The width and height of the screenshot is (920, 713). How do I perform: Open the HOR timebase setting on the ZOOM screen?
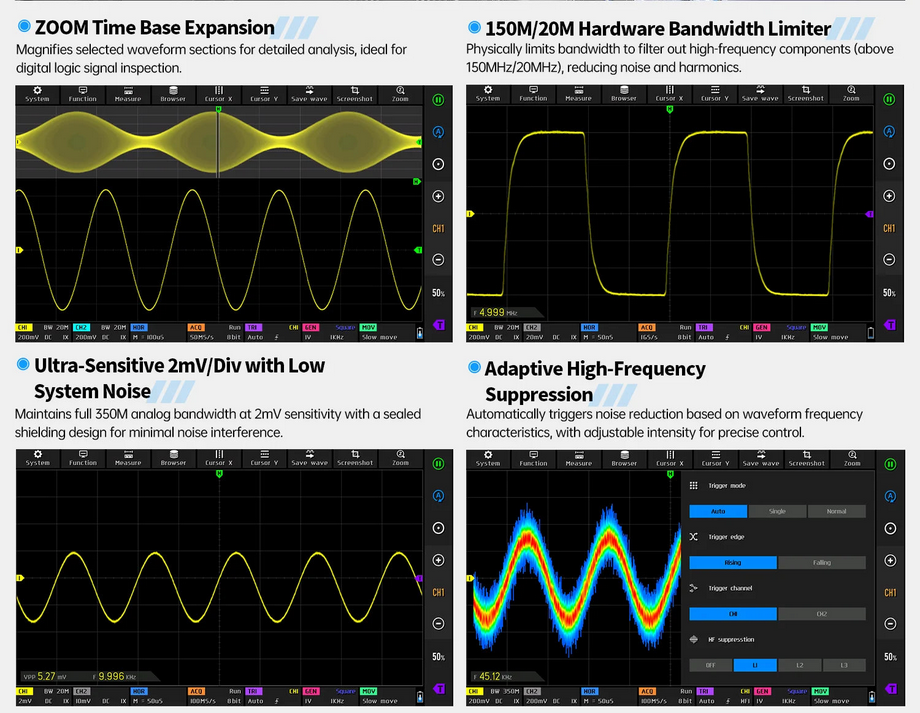coord(139,327)
